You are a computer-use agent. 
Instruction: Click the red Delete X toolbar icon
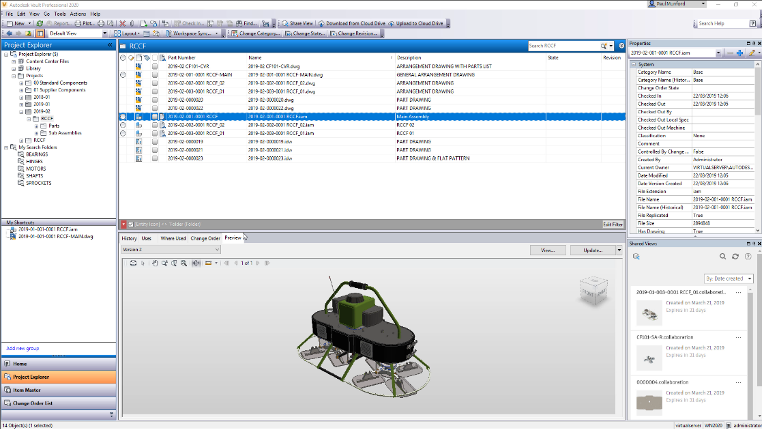(122, 23)
